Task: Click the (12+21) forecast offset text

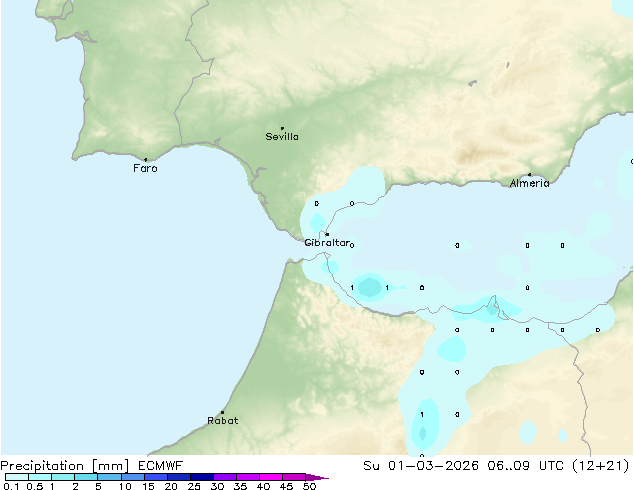Action: tap(601, 466)
